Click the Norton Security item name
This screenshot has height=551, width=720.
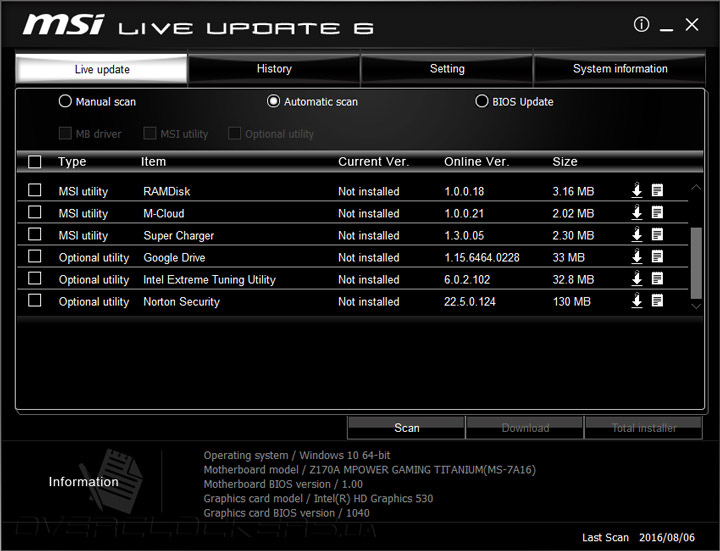(181, 302)
